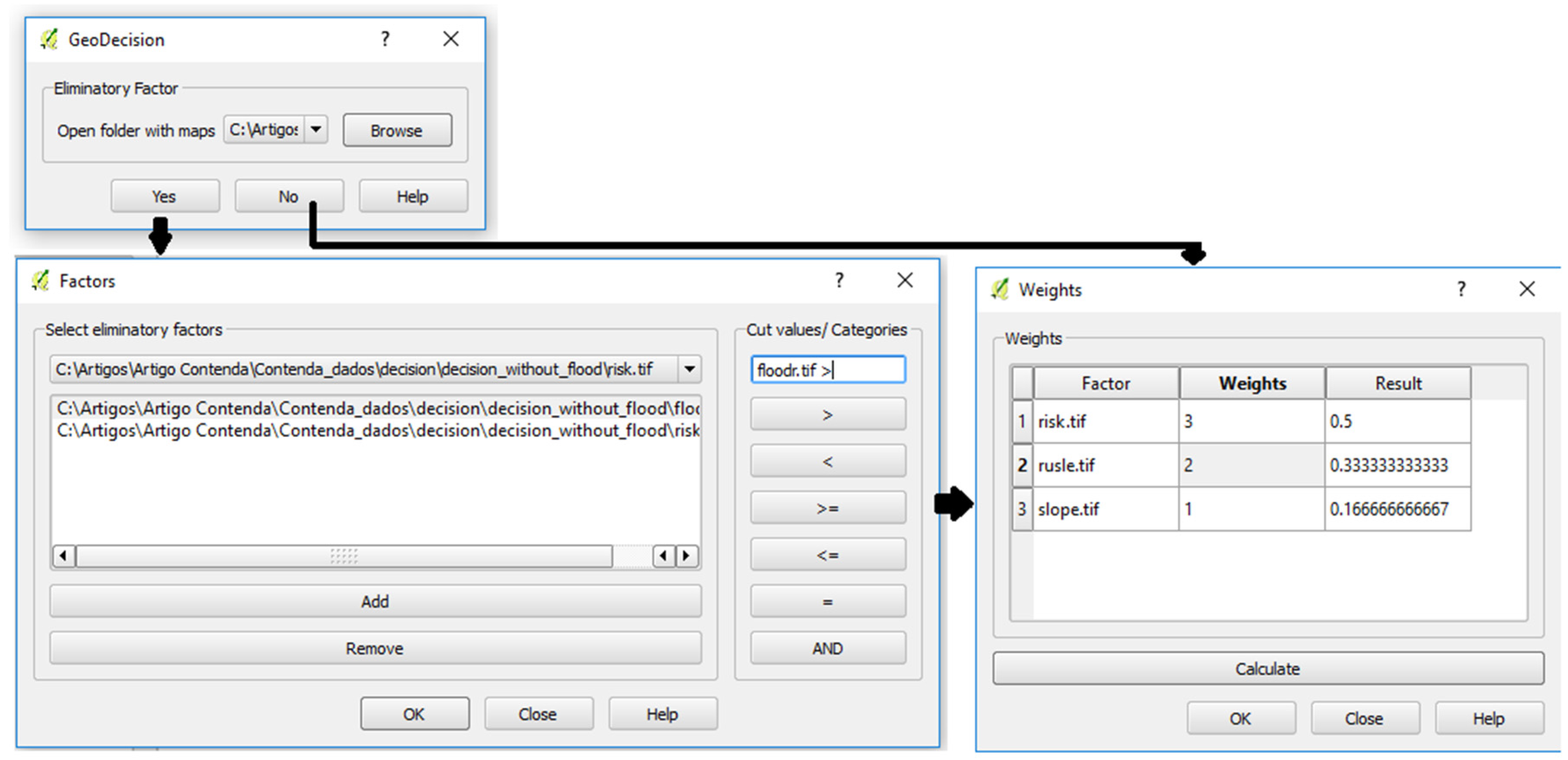Click the question mark in the GeoDecision title bar
The image size is (1568, 760).
point(385,39)
